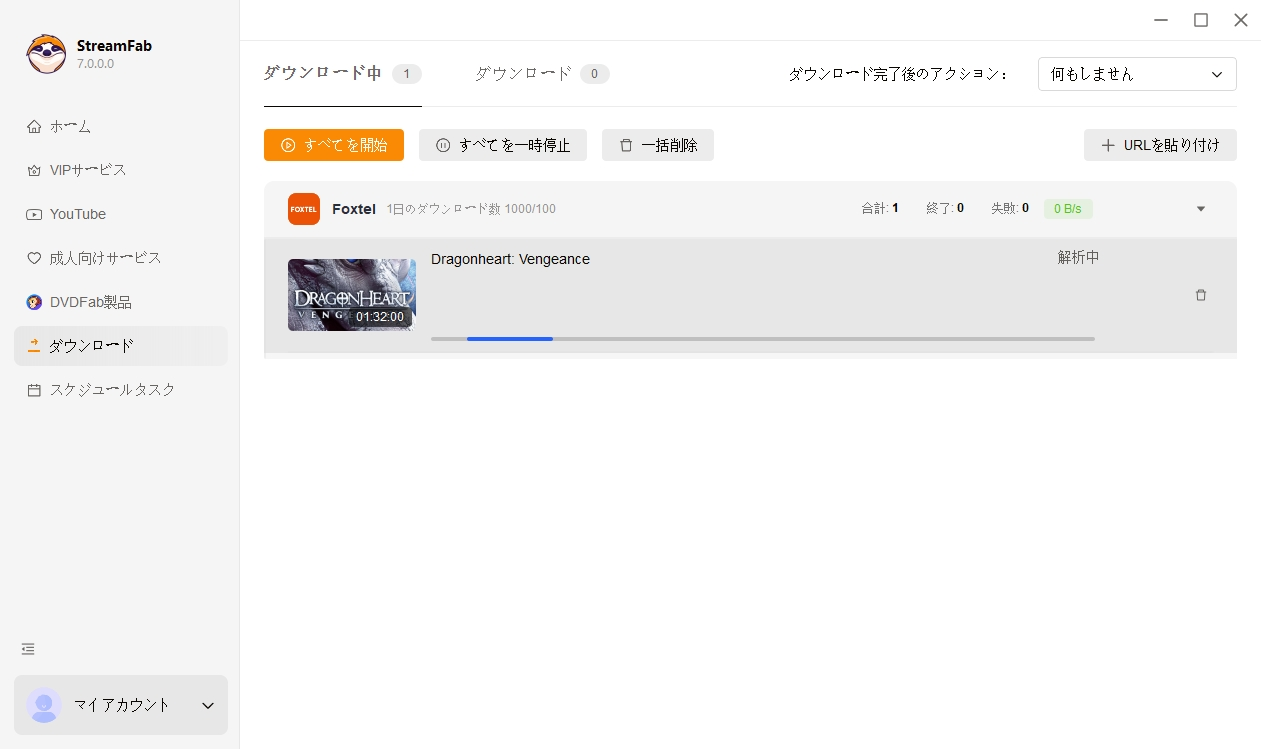The image size is (1261, 749).
Task: Click URLを貼り付け to paste a URL
Action: pos(1160,145)
